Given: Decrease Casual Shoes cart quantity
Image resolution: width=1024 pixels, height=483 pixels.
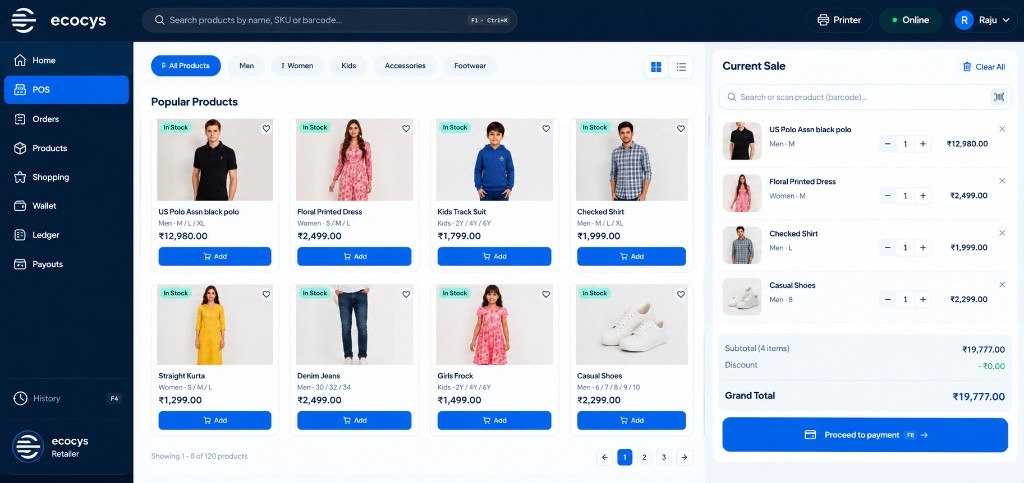Looking at the screenshot, I should point(888,300).
